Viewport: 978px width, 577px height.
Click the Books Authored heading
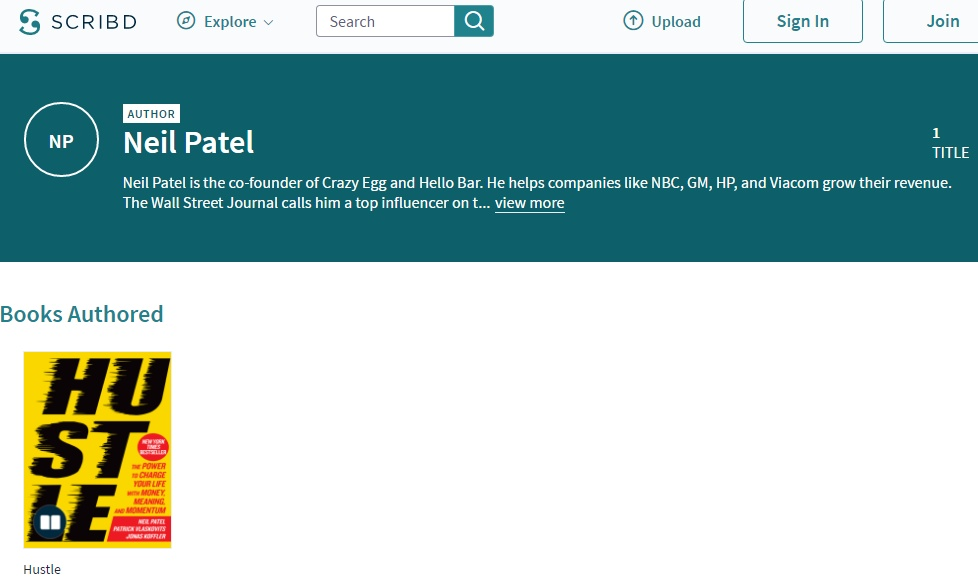82,314
